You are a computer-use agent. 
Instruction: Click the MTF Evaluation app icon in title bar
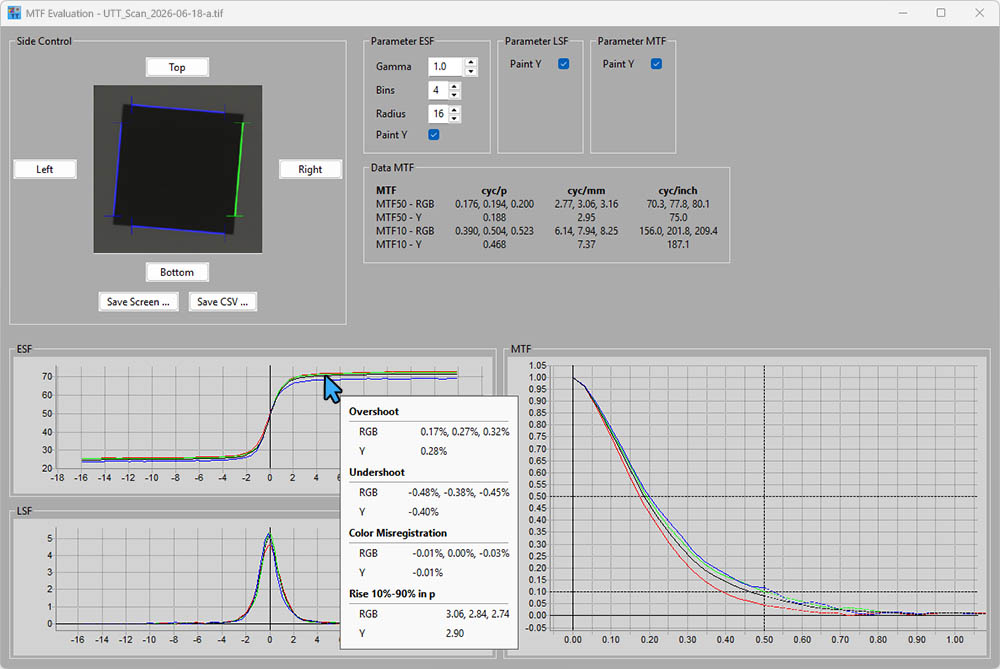coord(14,13)
